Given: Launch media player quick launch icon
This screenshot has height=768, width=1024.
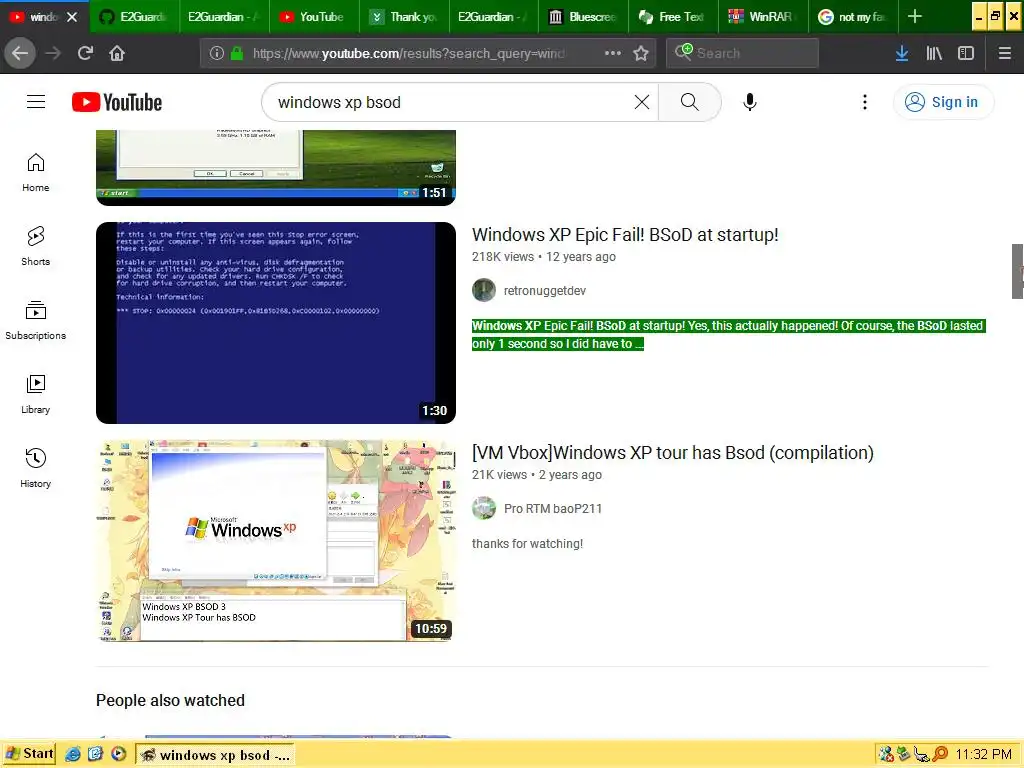Looking at the screenshot, I should point(118,754).
